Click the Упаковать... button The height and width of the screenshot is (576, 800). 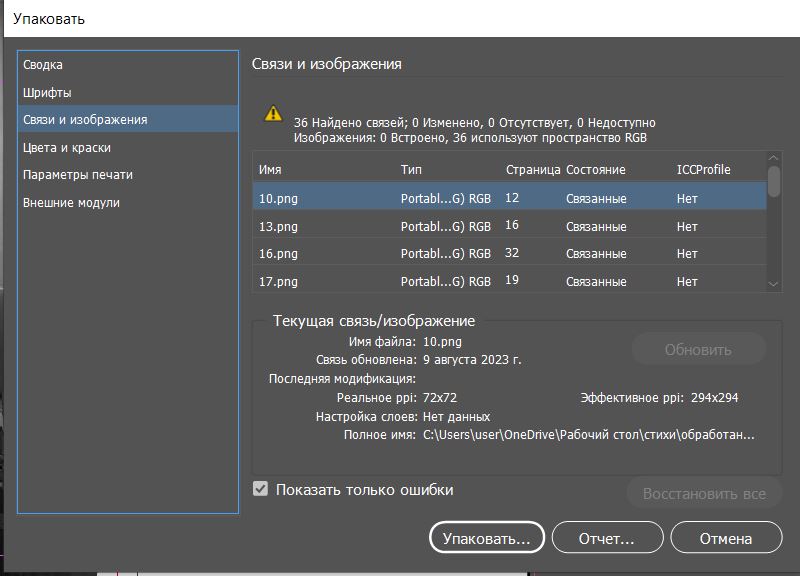pyautogui.click(x=487, y=538)
